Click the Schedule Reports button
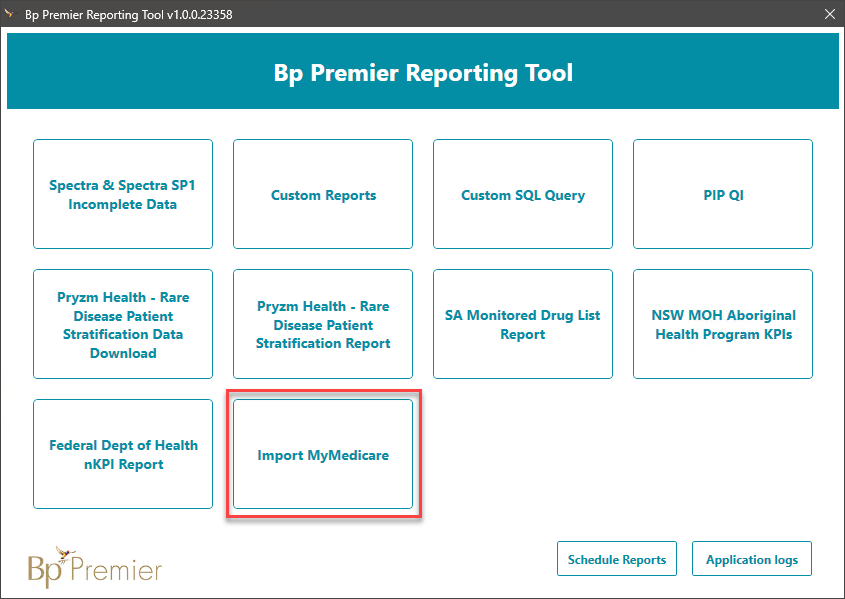845x599 pixels. [617, 559]
